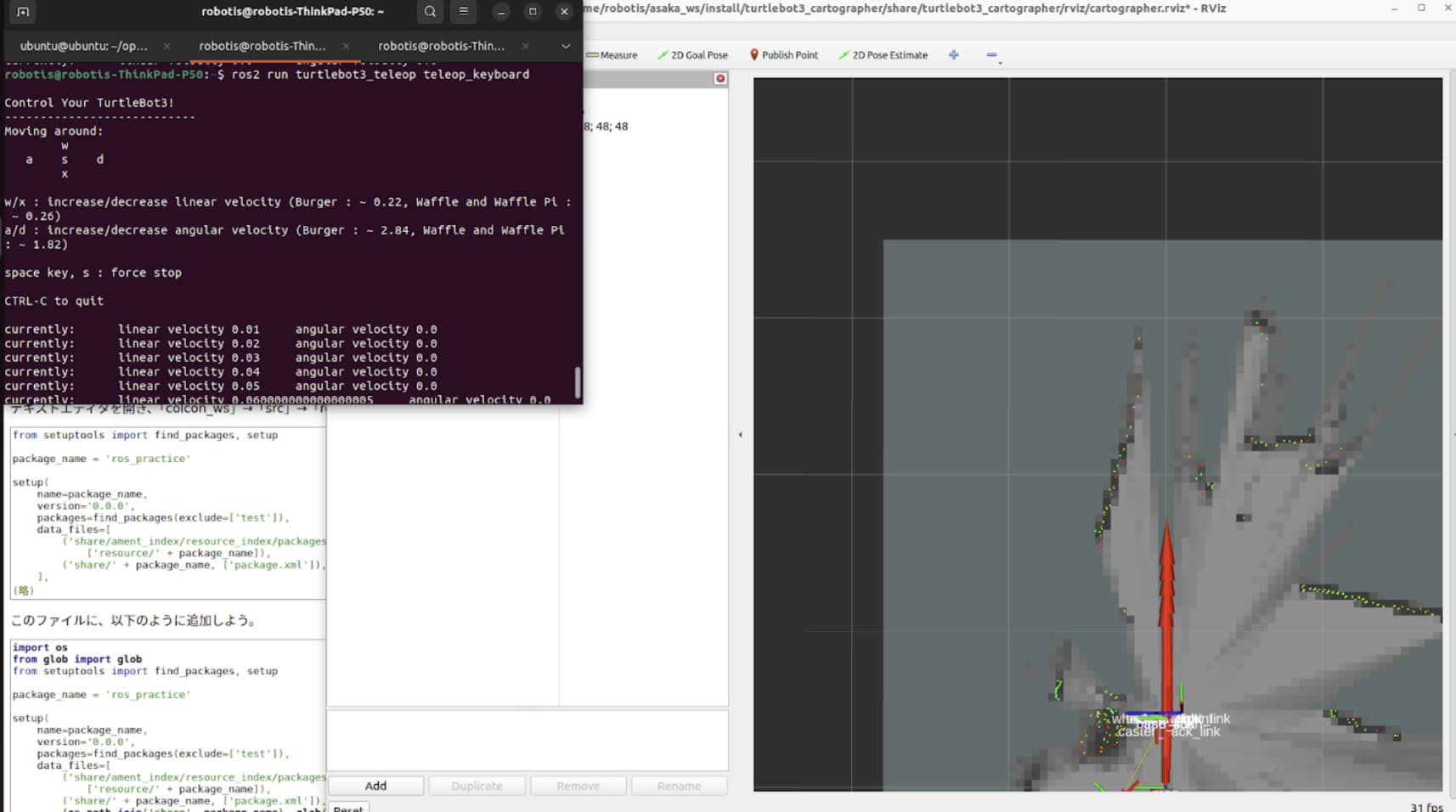The height and width of the screenshot is (812, 1456).
Task: Select the Measure tool in RViz toolbar
Action: pos(612,55)
